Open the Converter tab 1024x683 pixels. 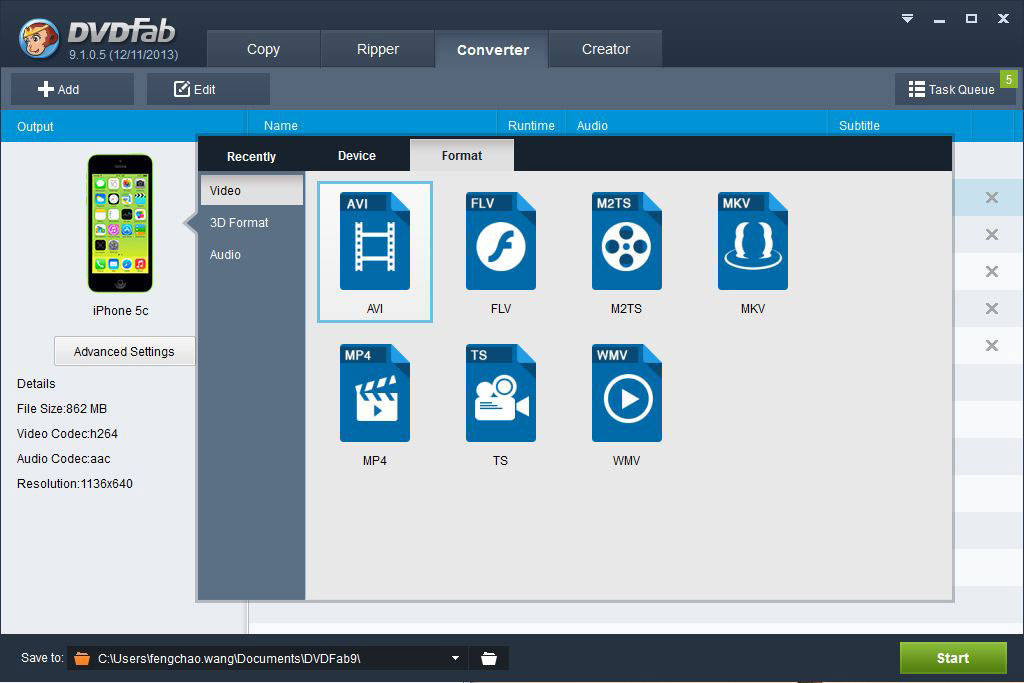pyautogui.click(x=492, y=49)
